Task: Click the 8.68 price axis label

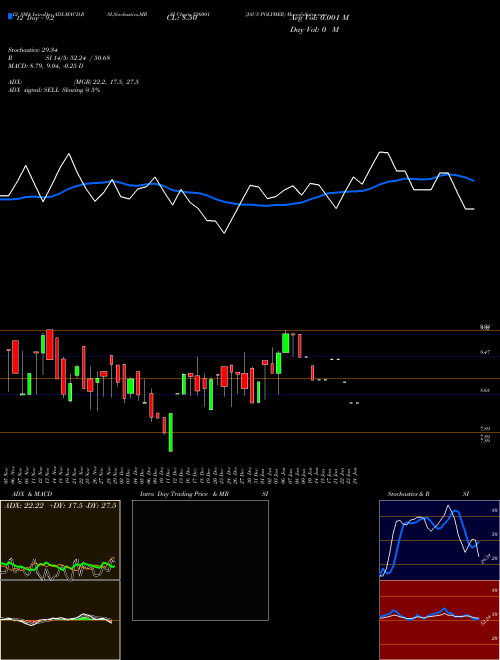Action: (x=484, y=391)
